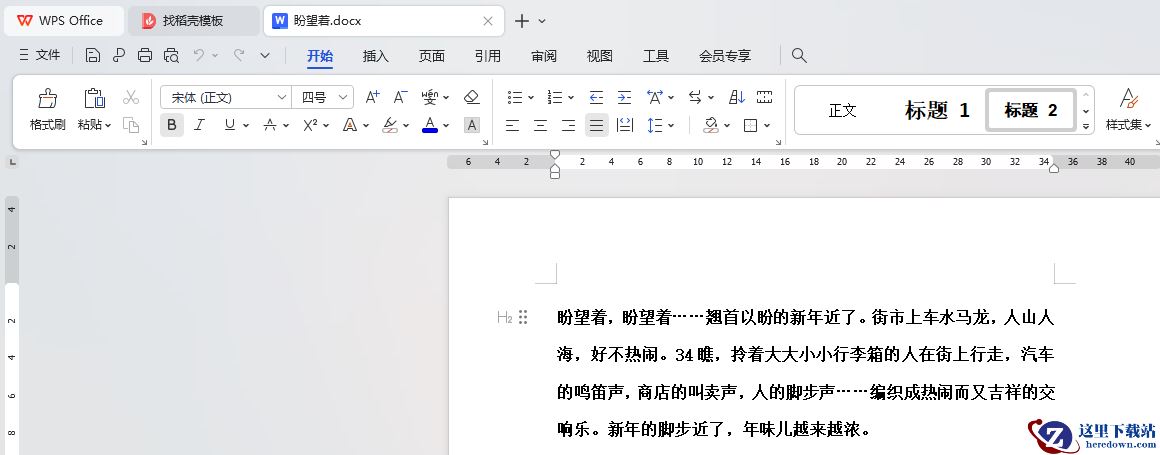
Task: Toggle Italic formatting button
Action: pos(199,125)
